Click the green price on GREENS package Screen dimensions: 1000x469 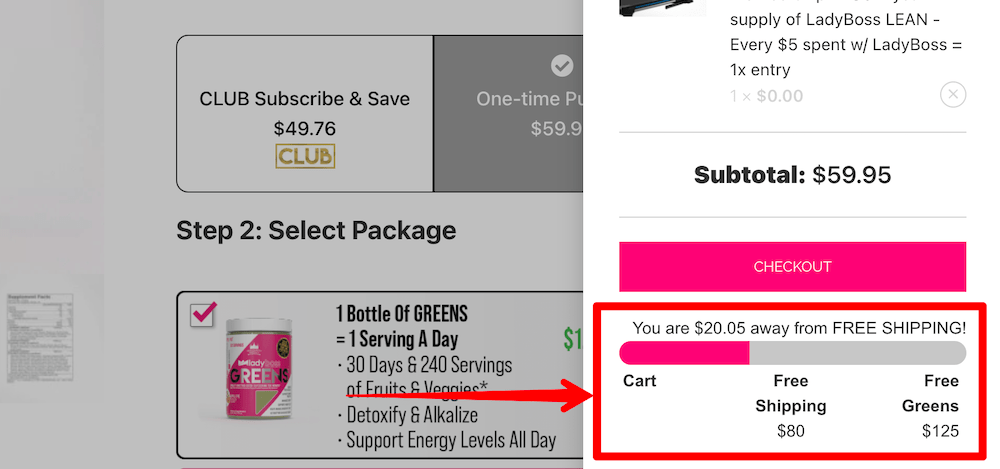click(x=572, y=340)
